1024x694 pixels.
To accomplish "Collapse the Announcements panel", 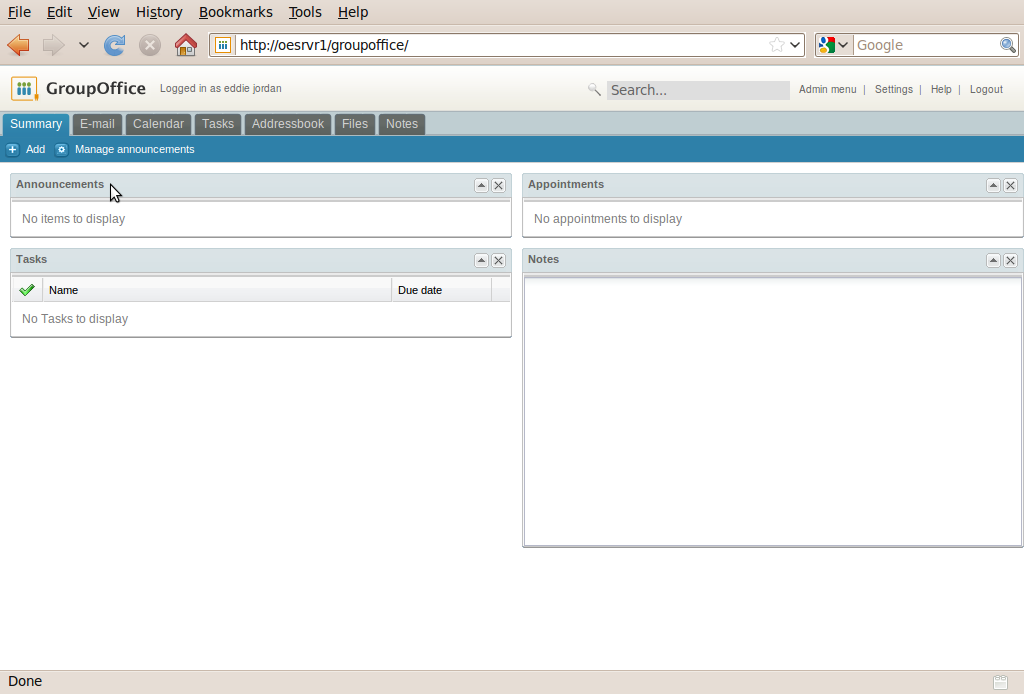I will tap(481, 185).
